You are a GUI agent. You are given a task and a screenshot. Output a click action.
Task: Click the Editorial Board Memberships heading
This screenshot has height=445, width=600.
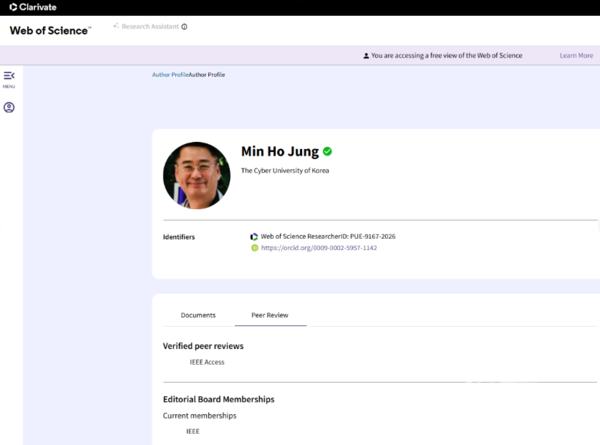[x=219, y=399]
